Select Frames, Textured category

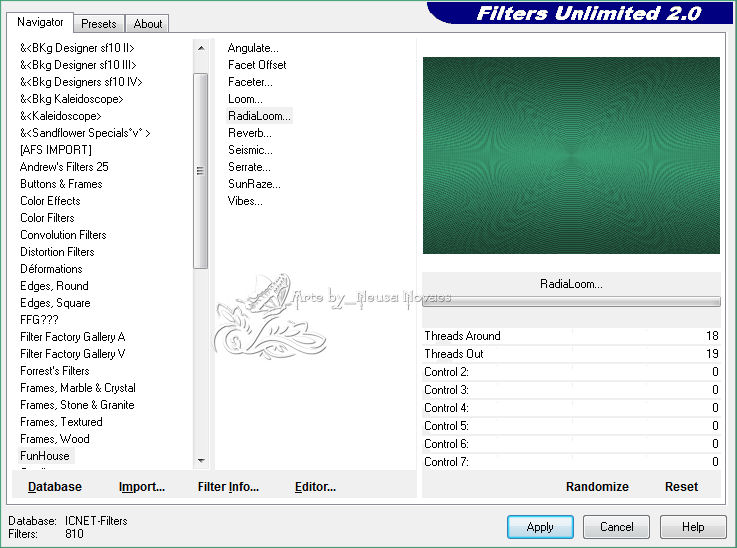61,422
